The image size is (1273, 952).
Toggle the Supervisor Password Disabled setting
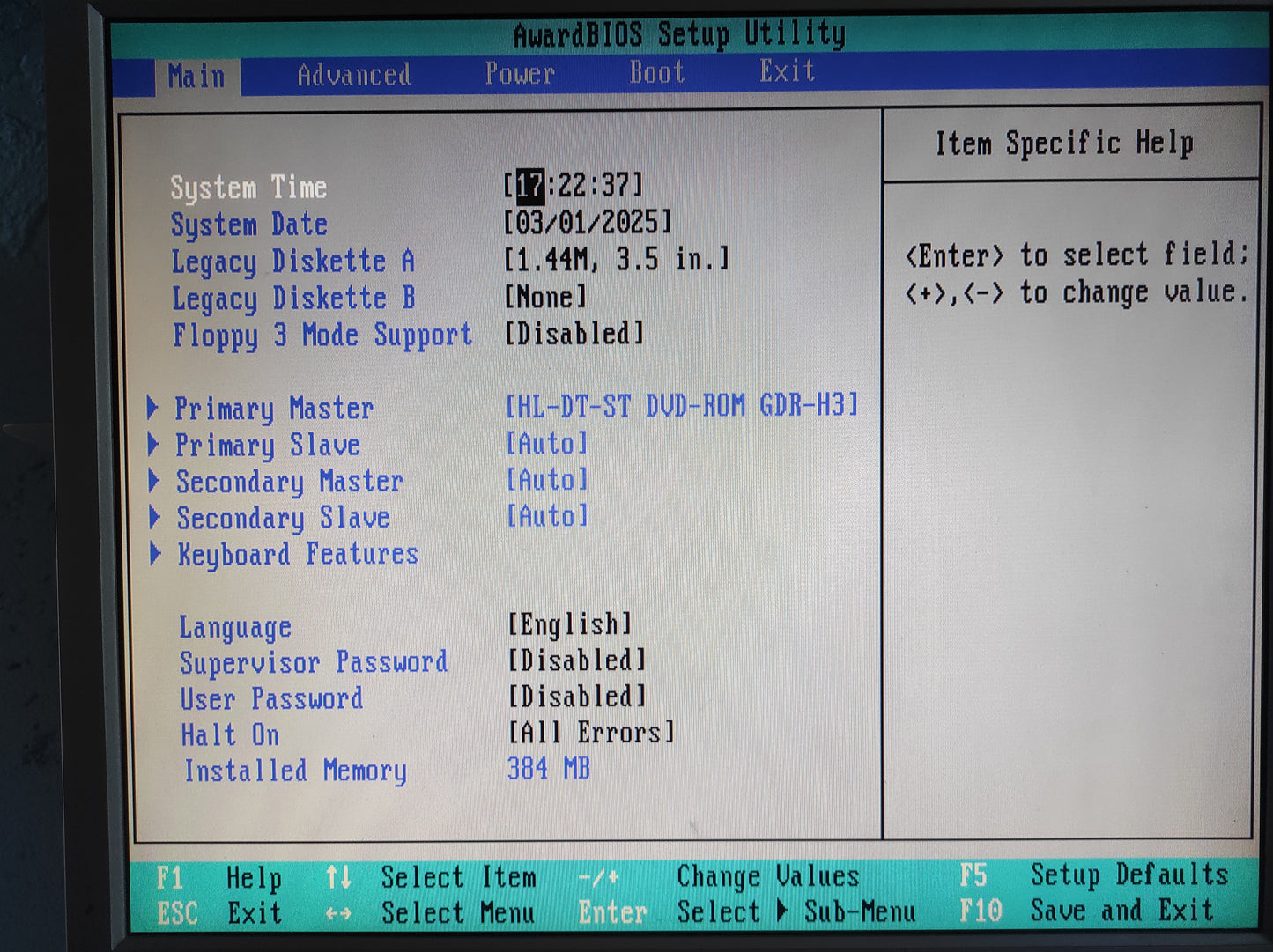pos(577,660)
